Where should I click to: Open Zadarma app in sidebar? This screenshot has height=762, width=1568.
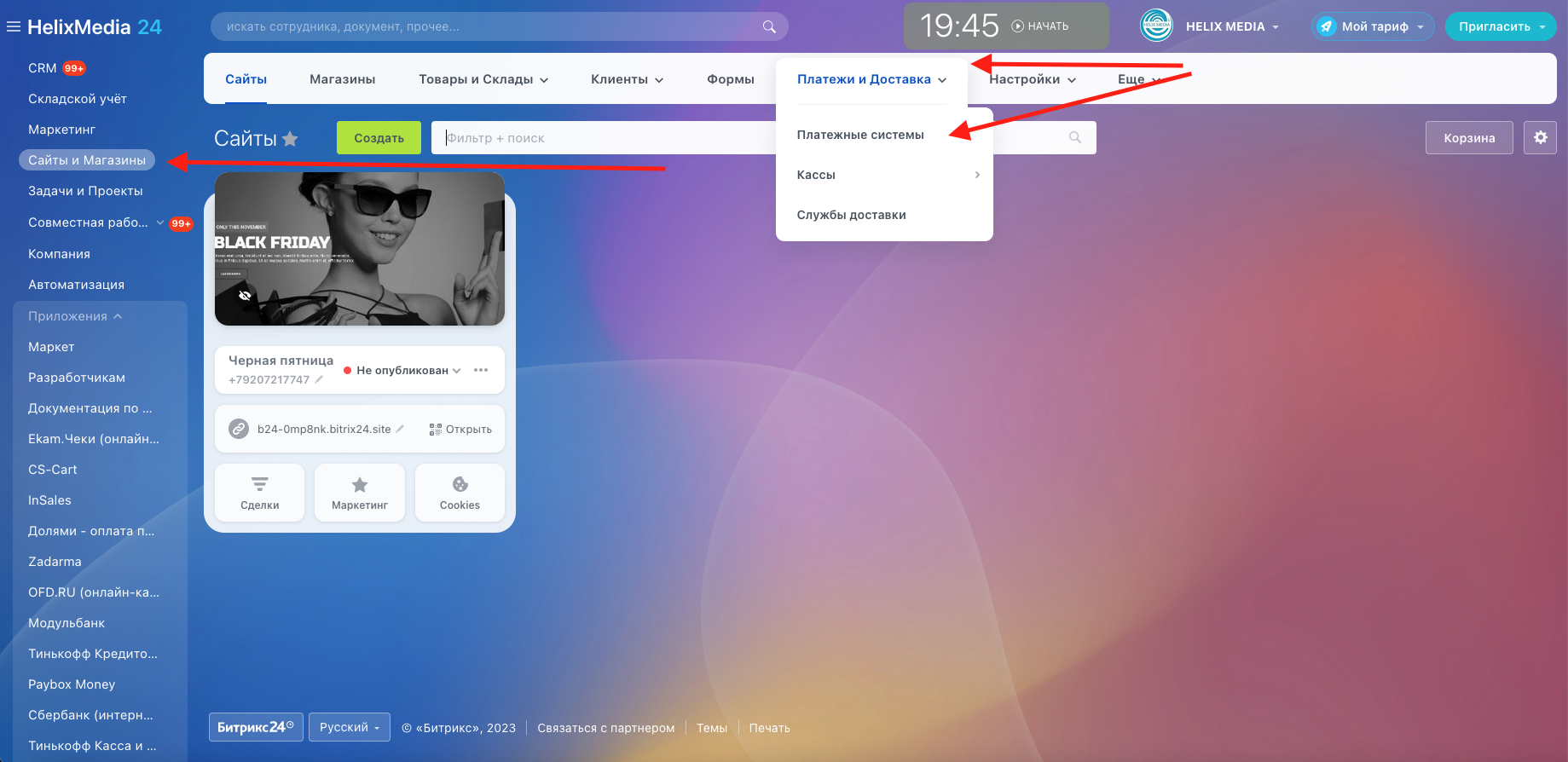click(55, 562)
